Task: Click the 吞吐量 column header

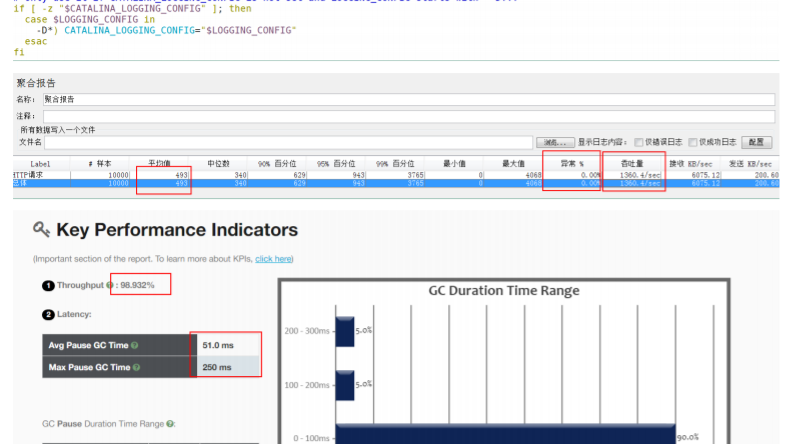Action: click(632, 163)
